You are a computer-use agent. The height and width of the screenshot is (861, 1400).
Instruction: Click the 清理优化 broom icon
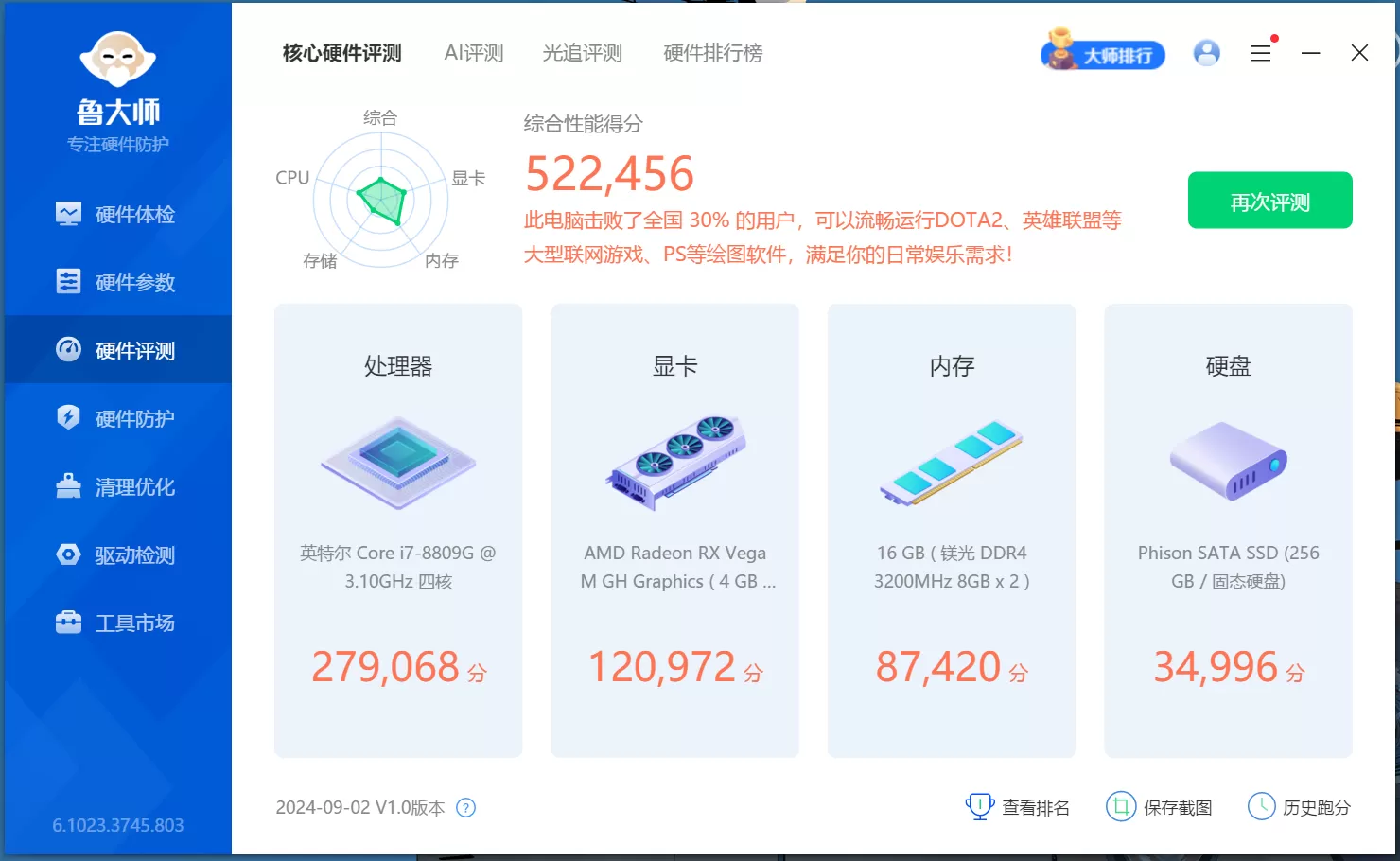coord(68,486)
